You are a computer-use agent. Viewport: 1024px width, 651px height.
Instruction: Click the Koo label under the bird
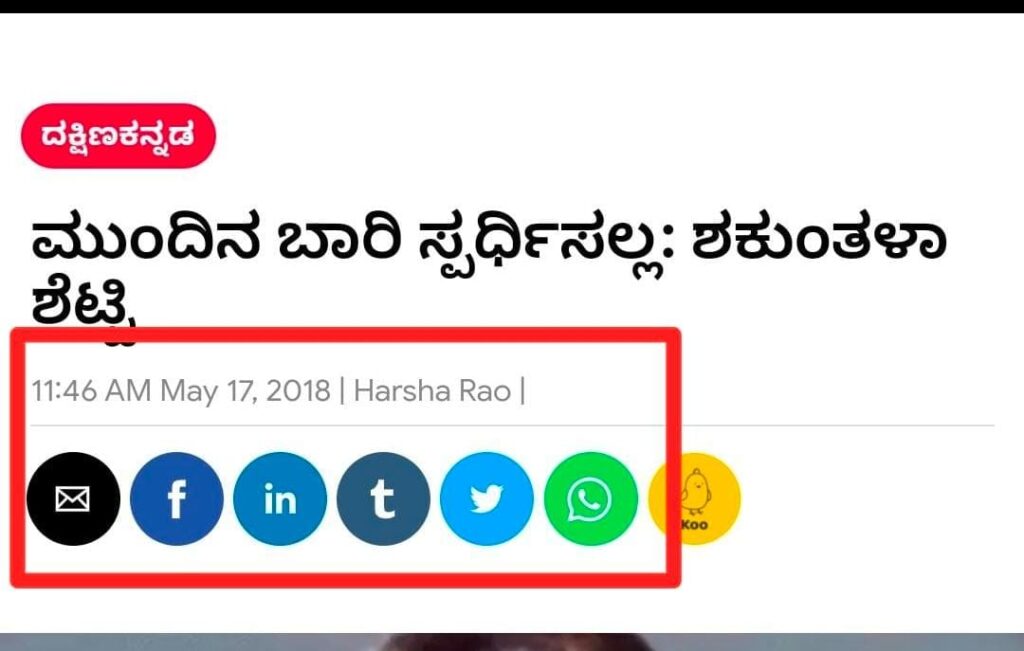coord(695,525)
